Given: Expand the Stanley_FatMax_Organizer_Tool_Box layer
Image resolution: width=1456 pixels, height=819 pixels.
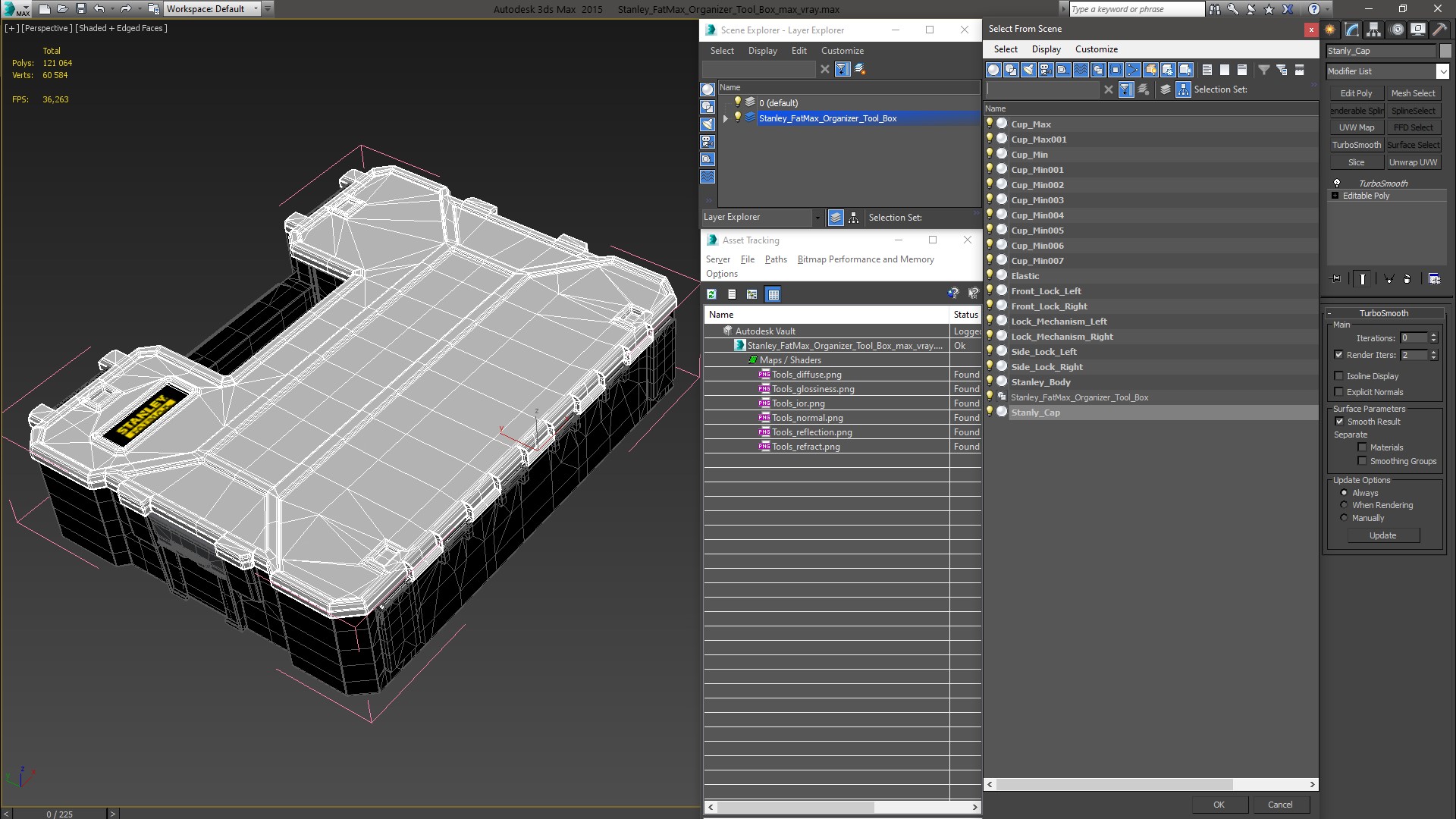Looking at the screenshot, I should tap(726, 118).
